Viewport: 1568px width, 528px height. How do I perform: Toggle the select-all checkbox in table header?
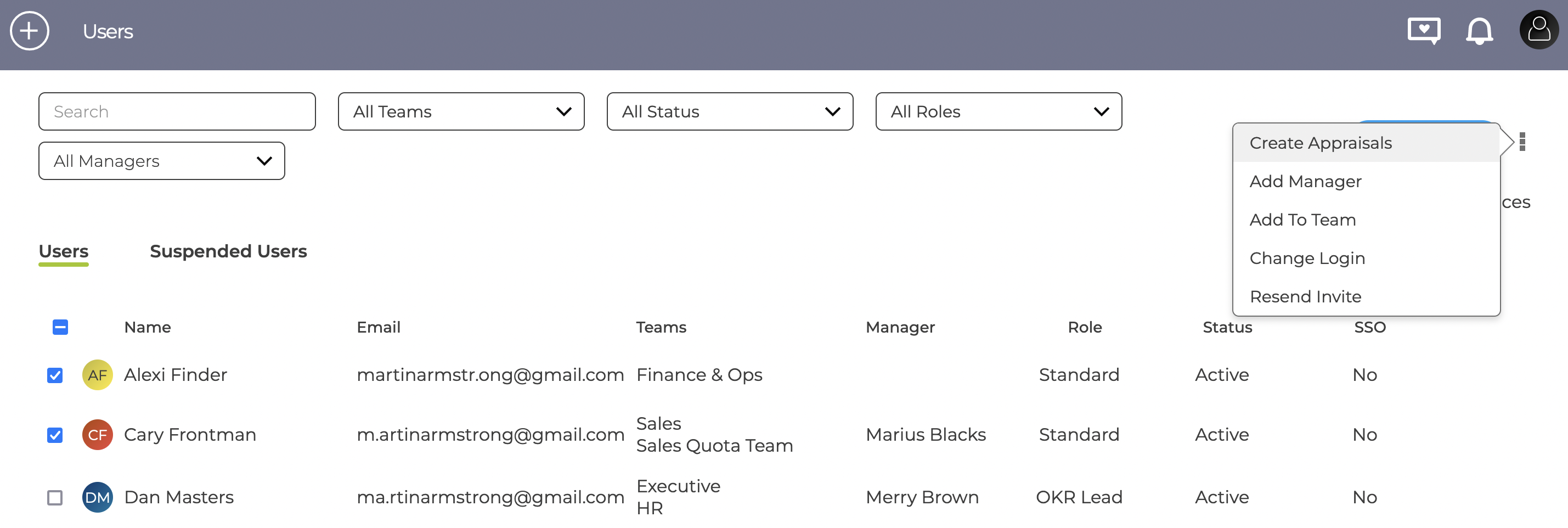coord(60,328)
